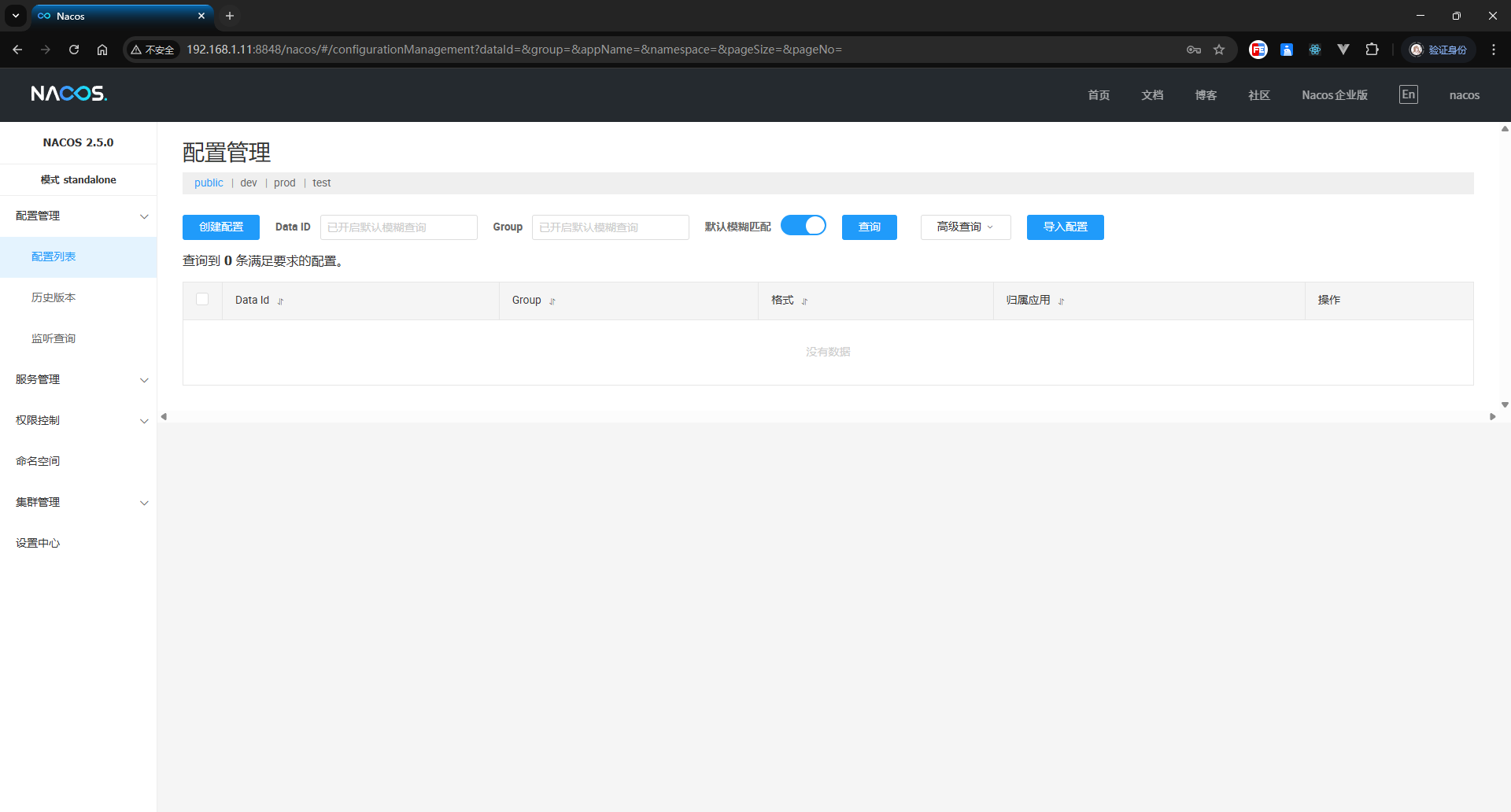Click the Group column sort icon
Screen dimensions: 1511x812
pyautogui.click(x=552, y=301)
